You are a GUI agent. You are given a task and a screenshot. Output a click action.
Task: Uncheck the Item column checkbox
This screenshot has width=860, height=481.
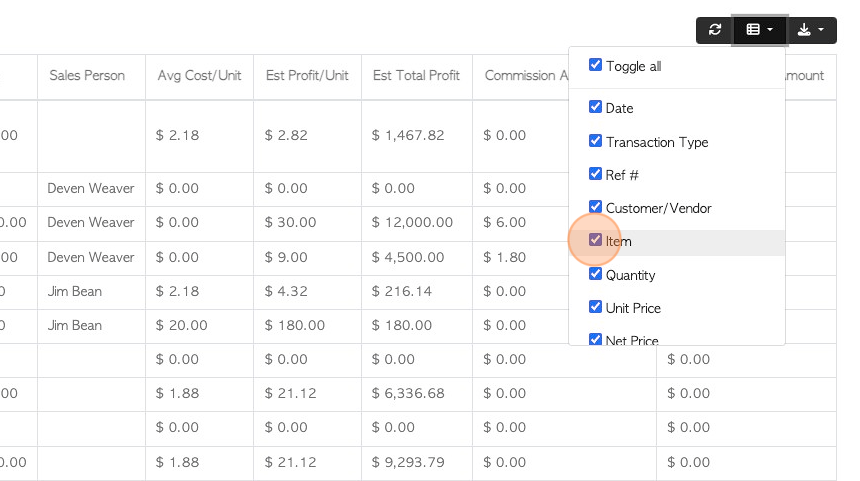pyautogui.click(x=595, y=240)
